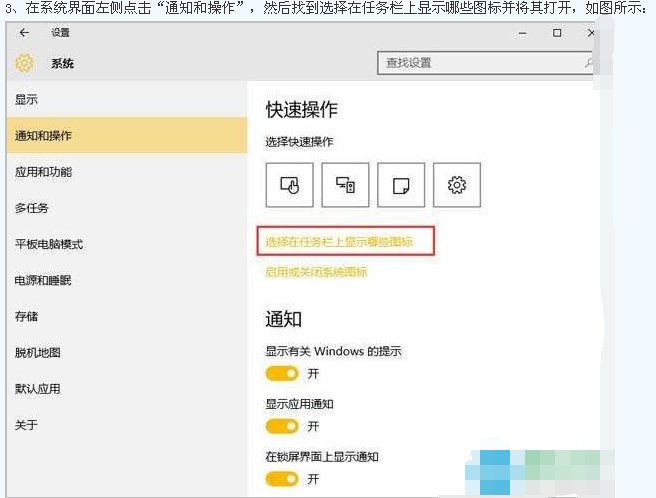Click the search magnifier icon
This screenshot has height=498, width=656.
[589, 63]
